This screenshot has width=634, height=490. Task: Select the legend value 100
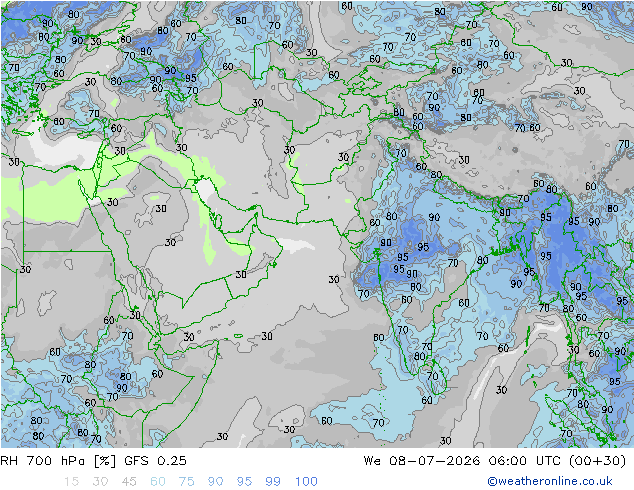tap(306, 482)
